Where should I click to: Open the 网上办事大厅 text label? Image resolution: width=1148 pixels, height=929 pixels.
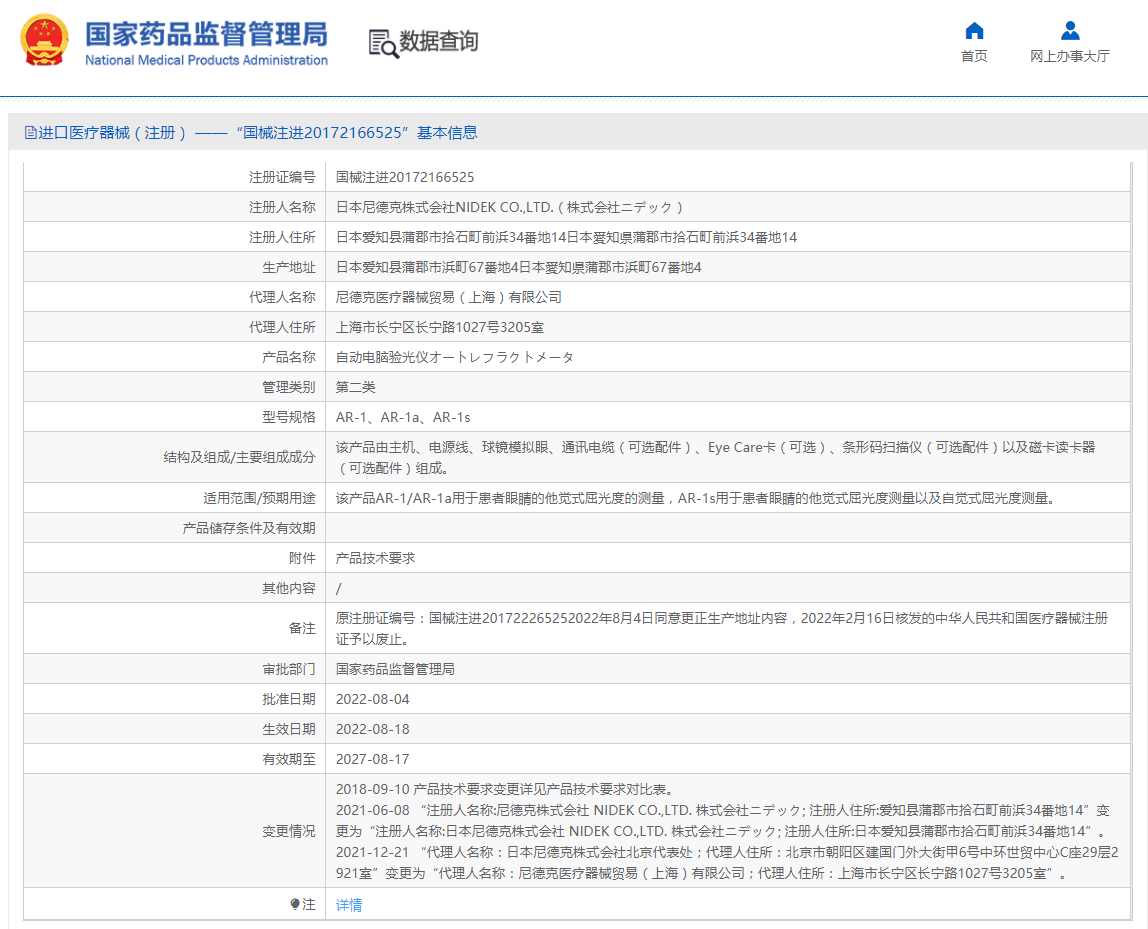pyautogui.click(x=1070, y=56)
